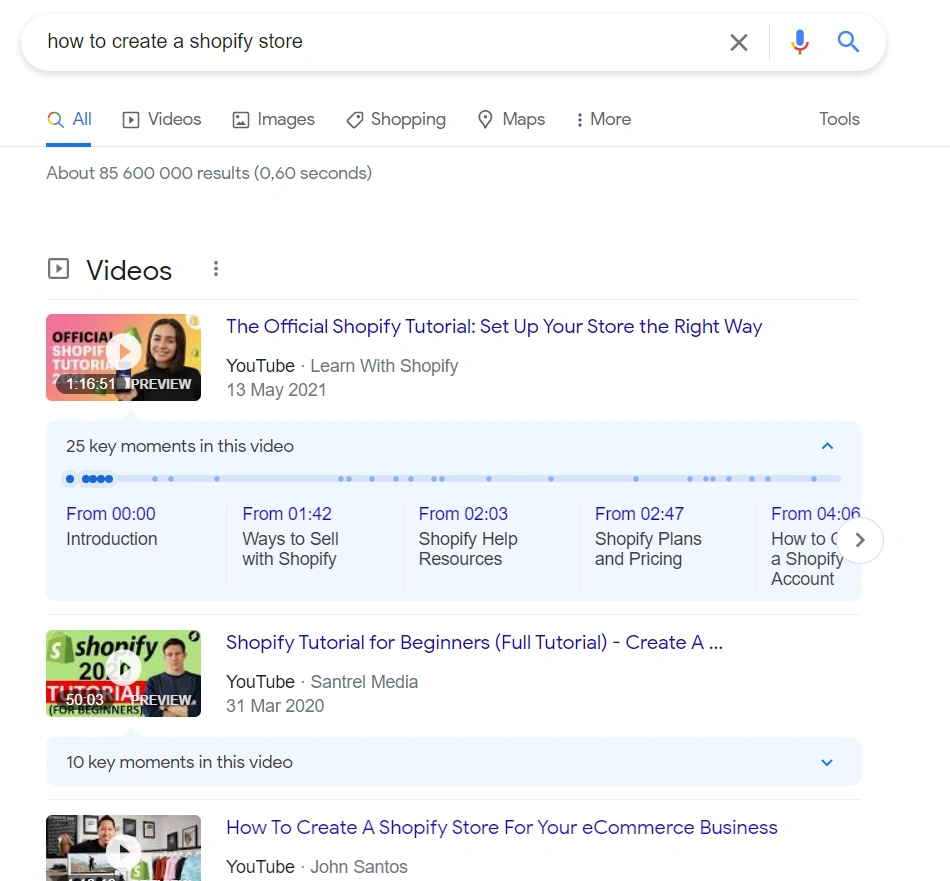Open How To Create A Shopify Store link
Viewport: 950px width, 881px height.
502,828
